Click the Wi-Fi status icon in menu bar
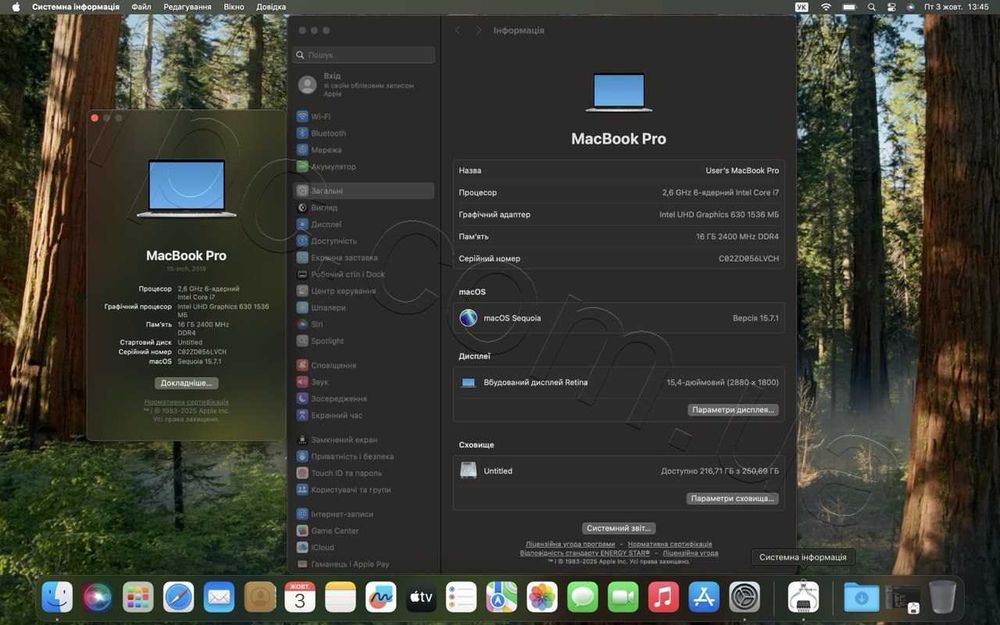This screenshot has height=625, width=1000. (x=826, y=7)
